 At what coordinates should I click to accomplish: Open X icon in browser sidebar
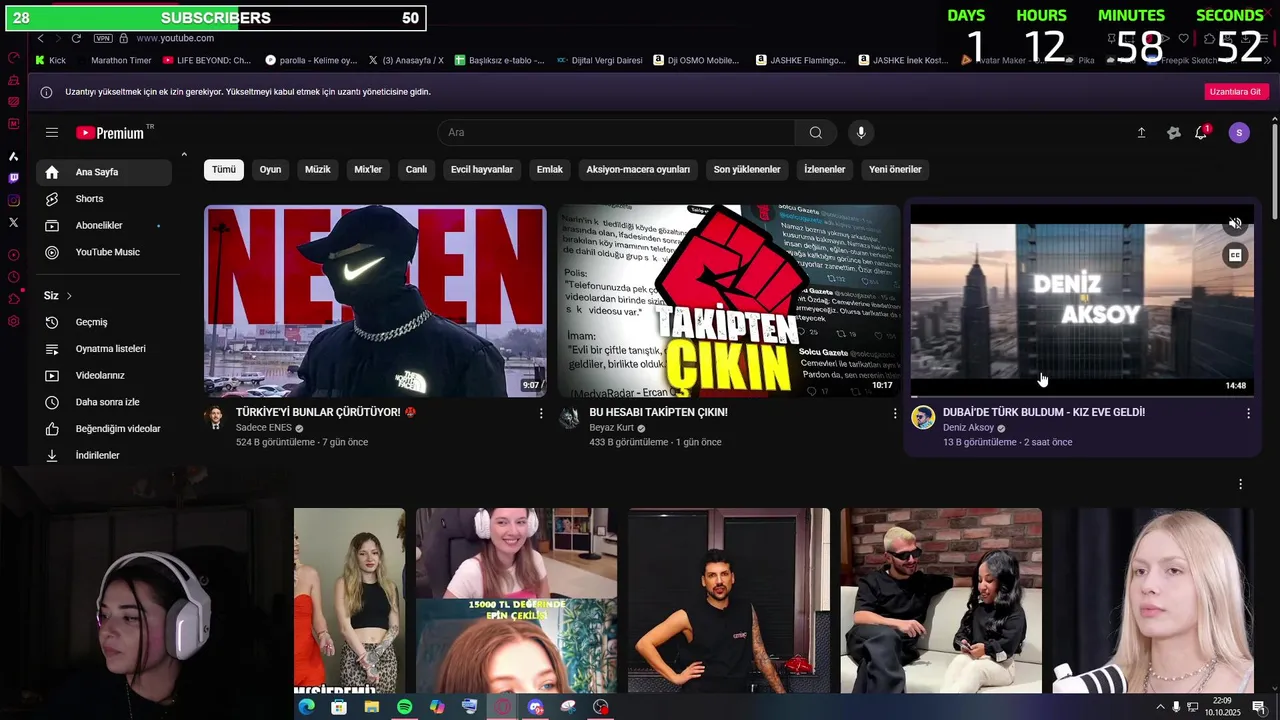(x=13, y=222)
